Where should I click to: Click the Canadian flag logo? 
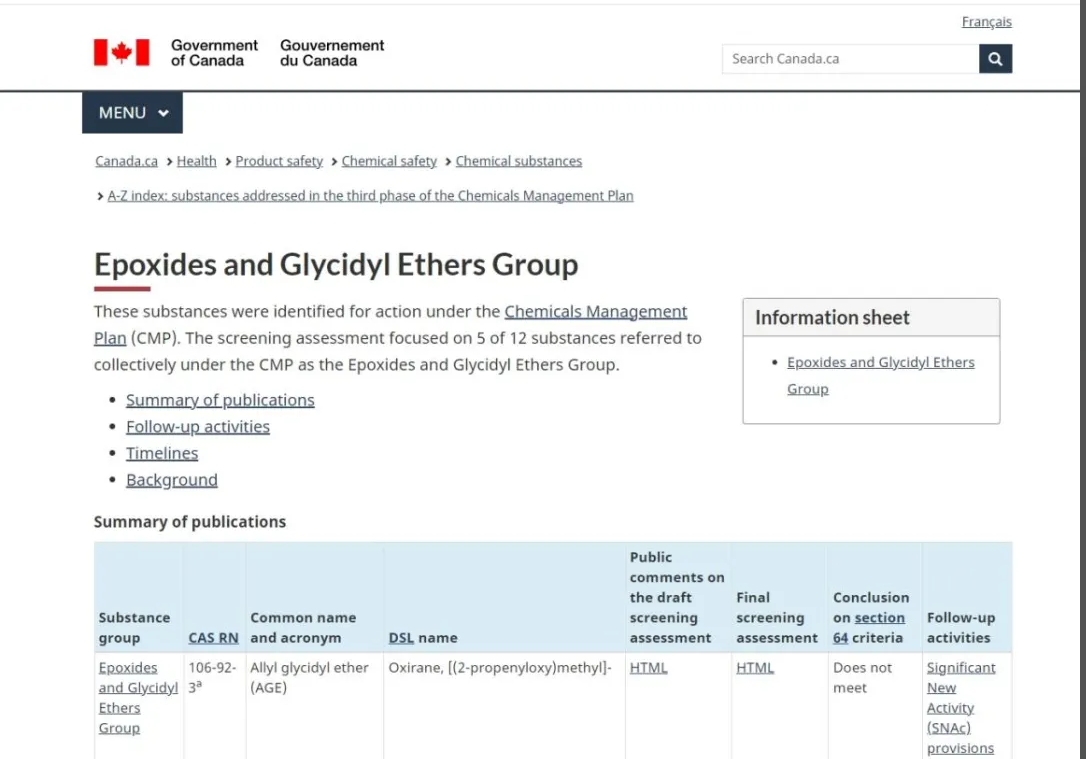point(121,53)
